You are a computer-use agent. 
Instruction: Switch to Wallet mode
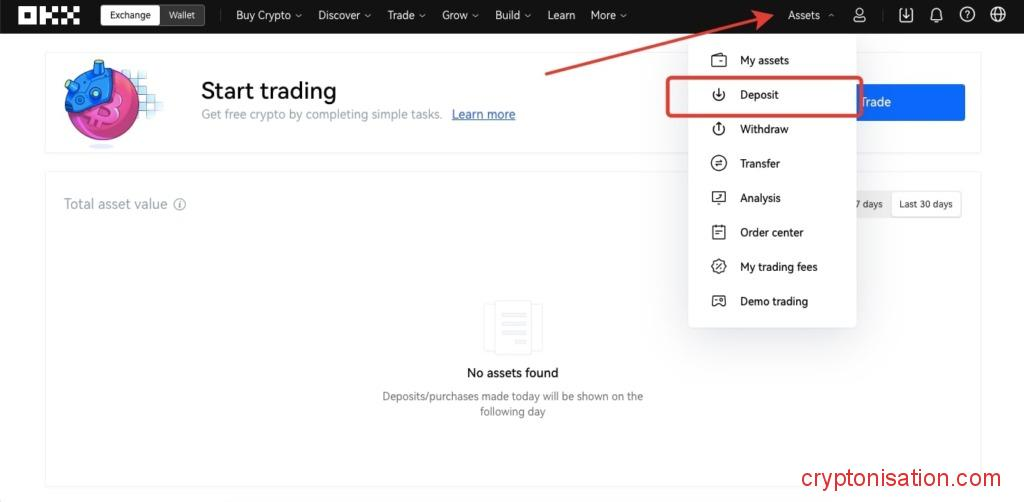click(x=182, y=16)
